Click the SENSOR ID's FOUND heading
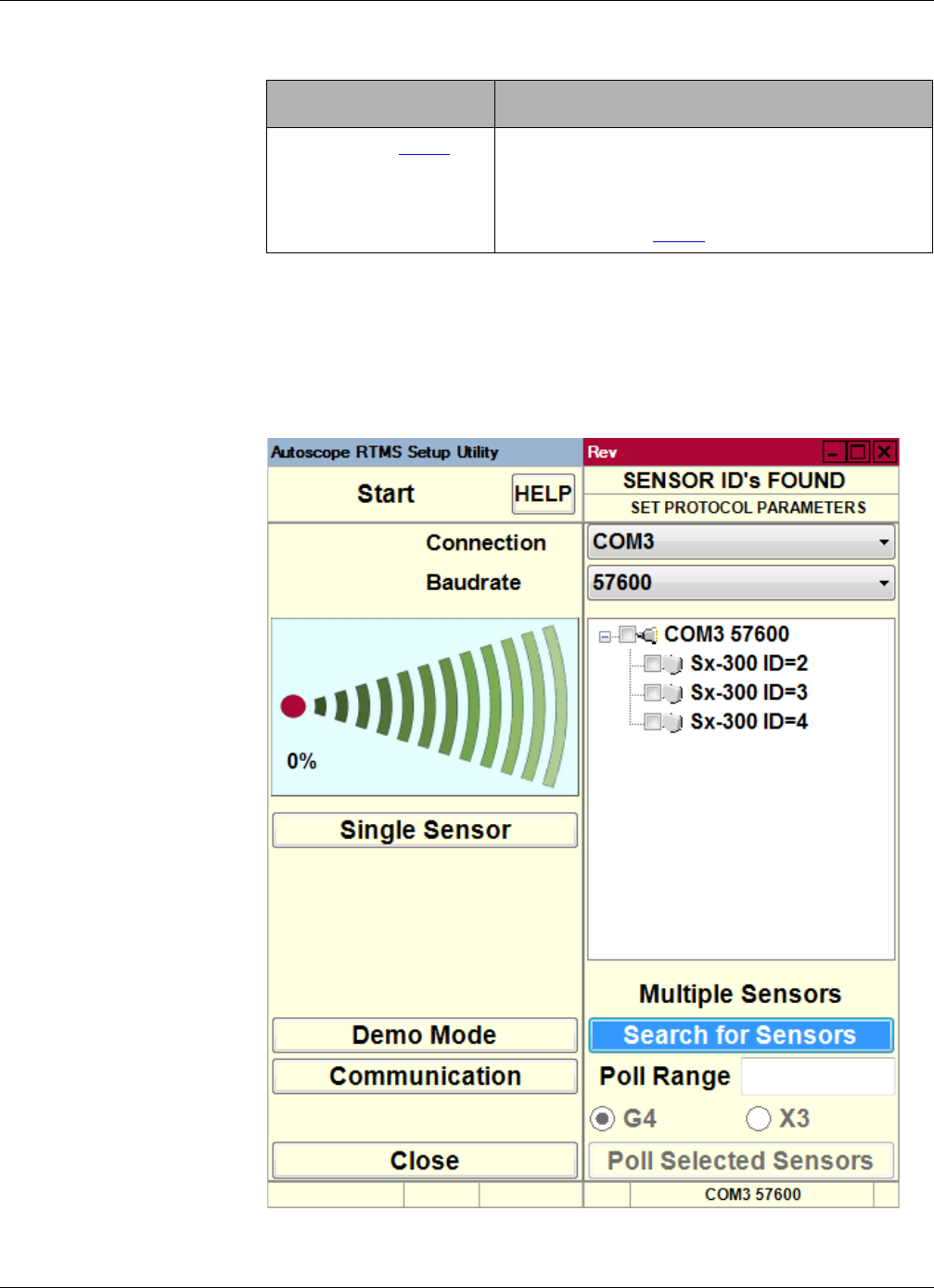934x1288 pixels. (x=734, y=481)
